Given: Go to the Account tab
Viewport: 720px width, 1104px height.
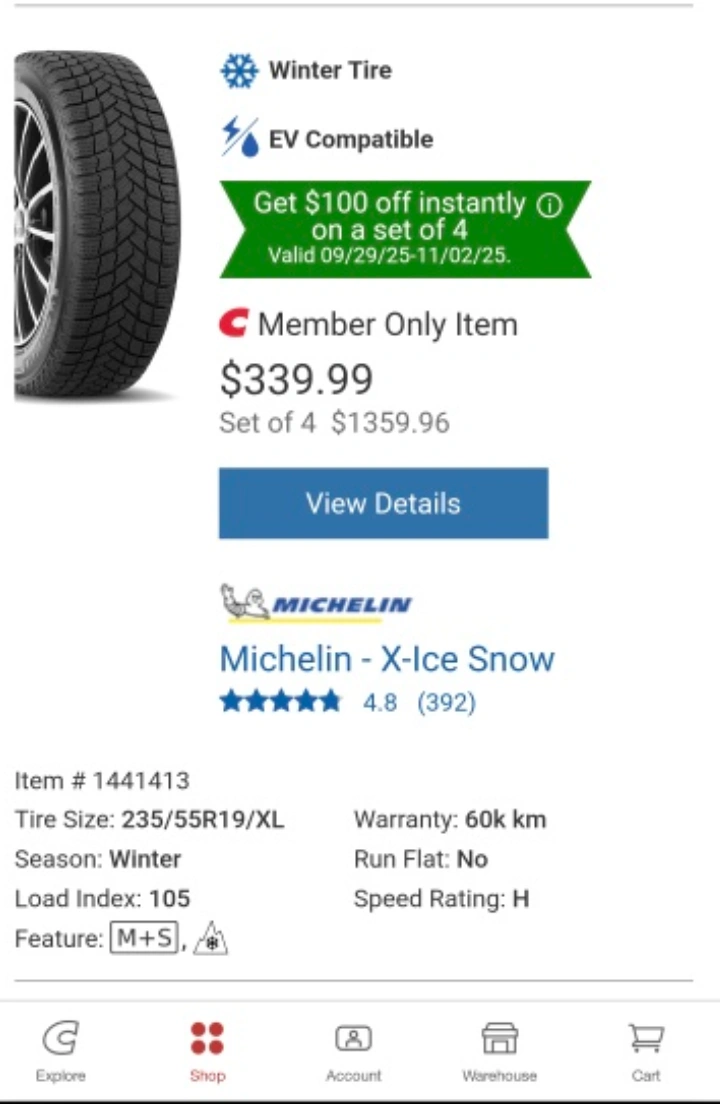Looking at the screenshot, I should pos(353,1052).
